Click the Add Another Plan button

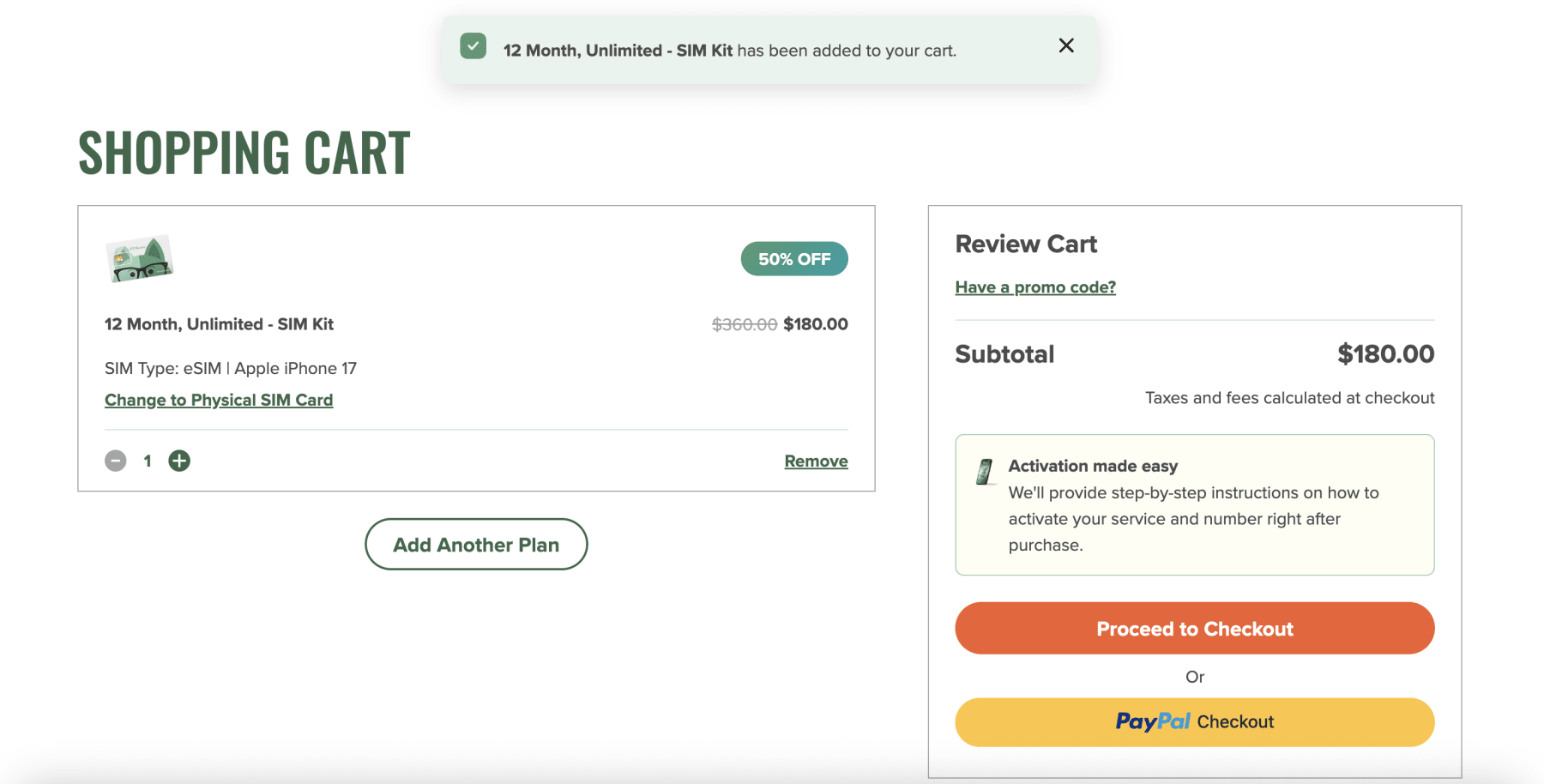(x=476, y=545)
